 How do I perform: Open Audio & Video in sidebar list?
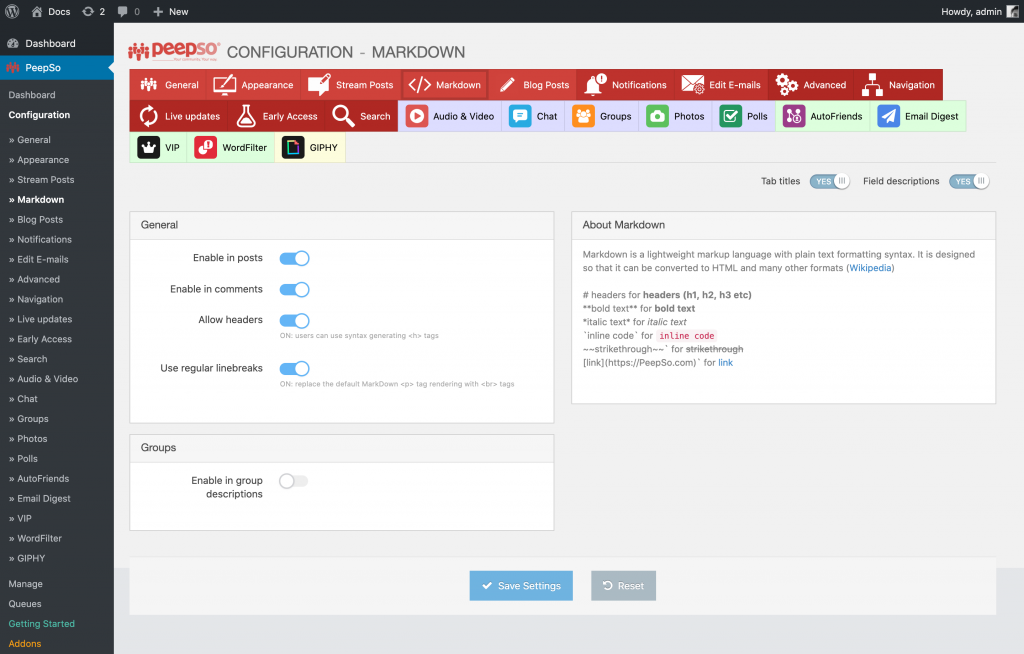[48, 379]
